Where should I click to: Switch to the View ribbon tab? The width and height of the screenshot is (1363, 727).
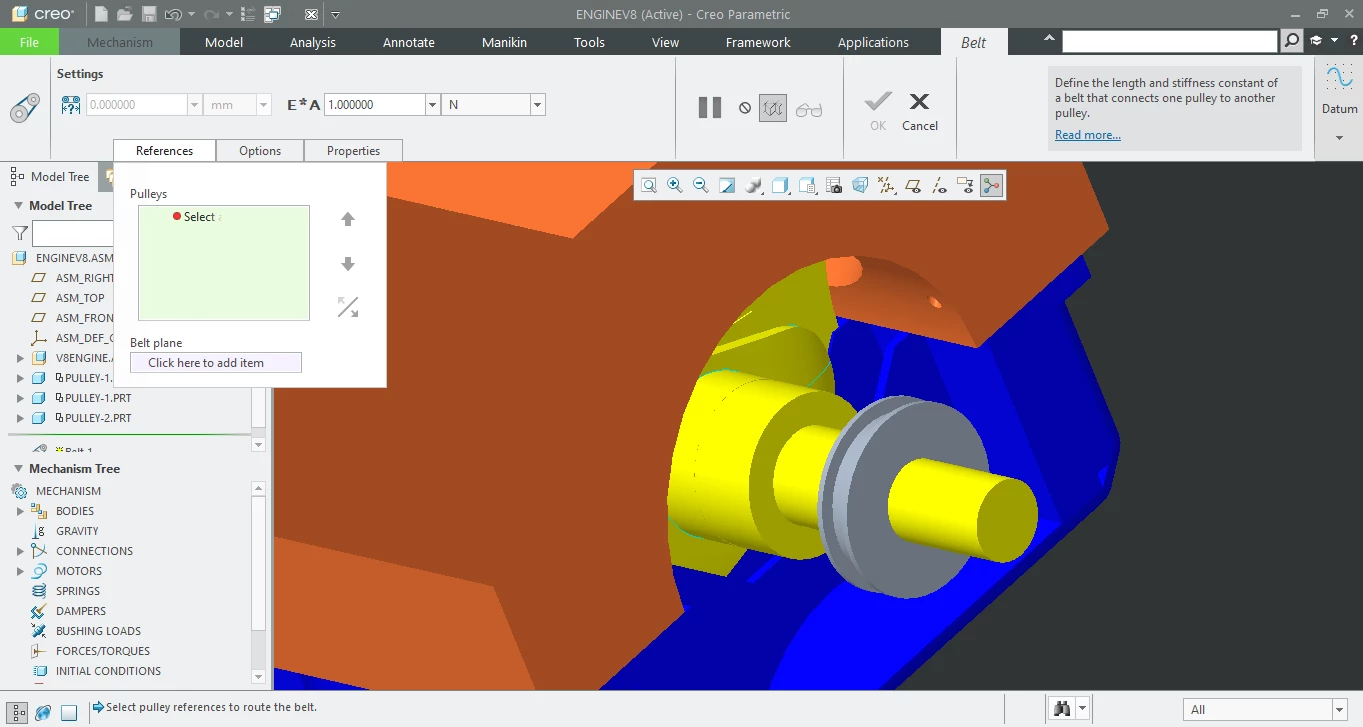pos(665,42)
